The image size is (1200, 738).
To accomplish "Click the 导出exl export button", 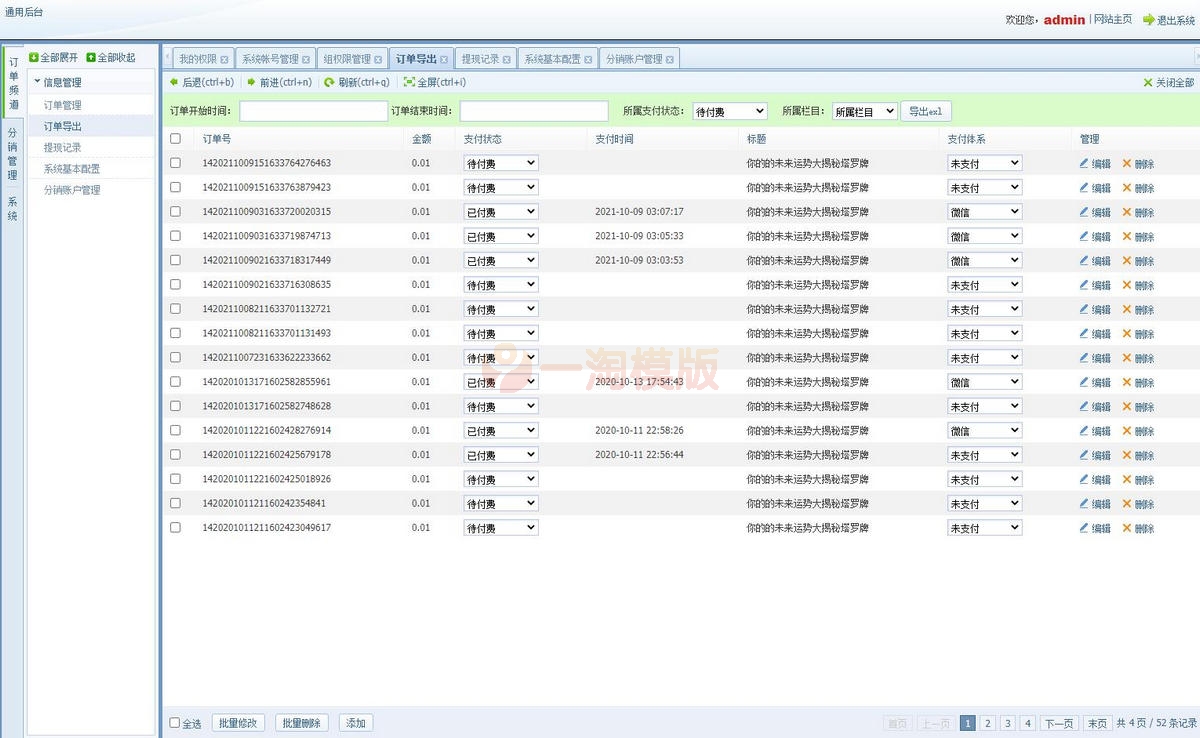I will (x=925, y=111).
